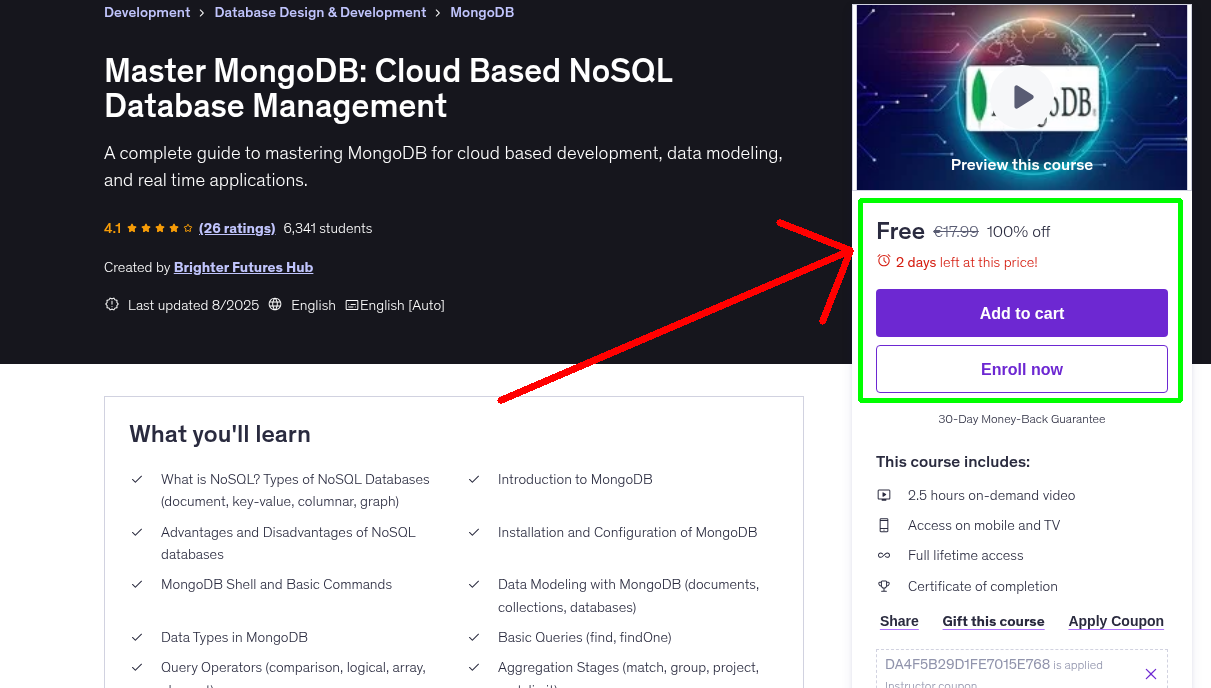This screenshot has width=1211, height=688.
Task: Click the alarm clock icon beside the price deadline
Action: pyautogui.click(x=883, y=261)
